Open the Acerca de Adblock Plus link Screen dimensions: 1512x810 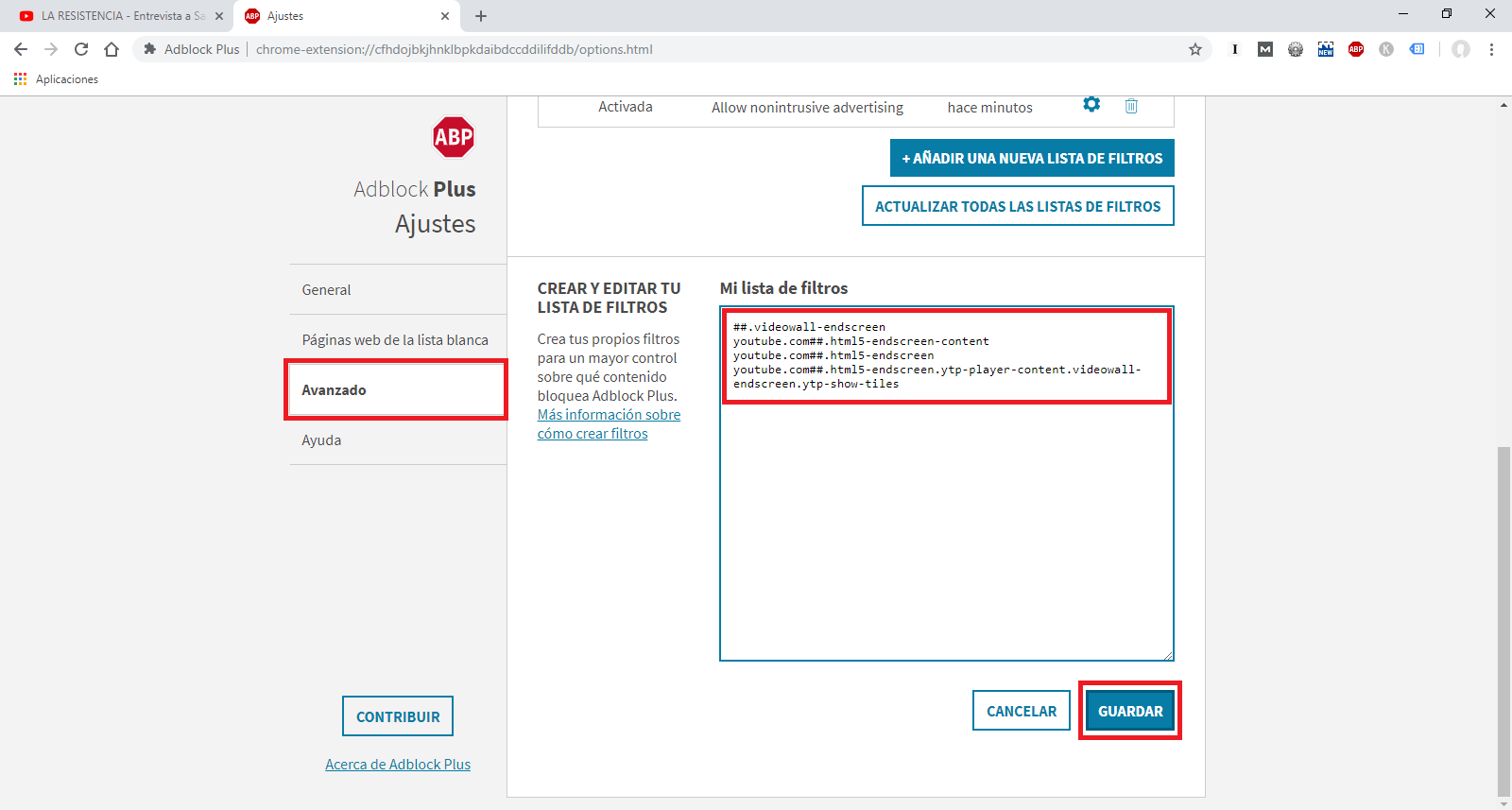click(398, 765)
